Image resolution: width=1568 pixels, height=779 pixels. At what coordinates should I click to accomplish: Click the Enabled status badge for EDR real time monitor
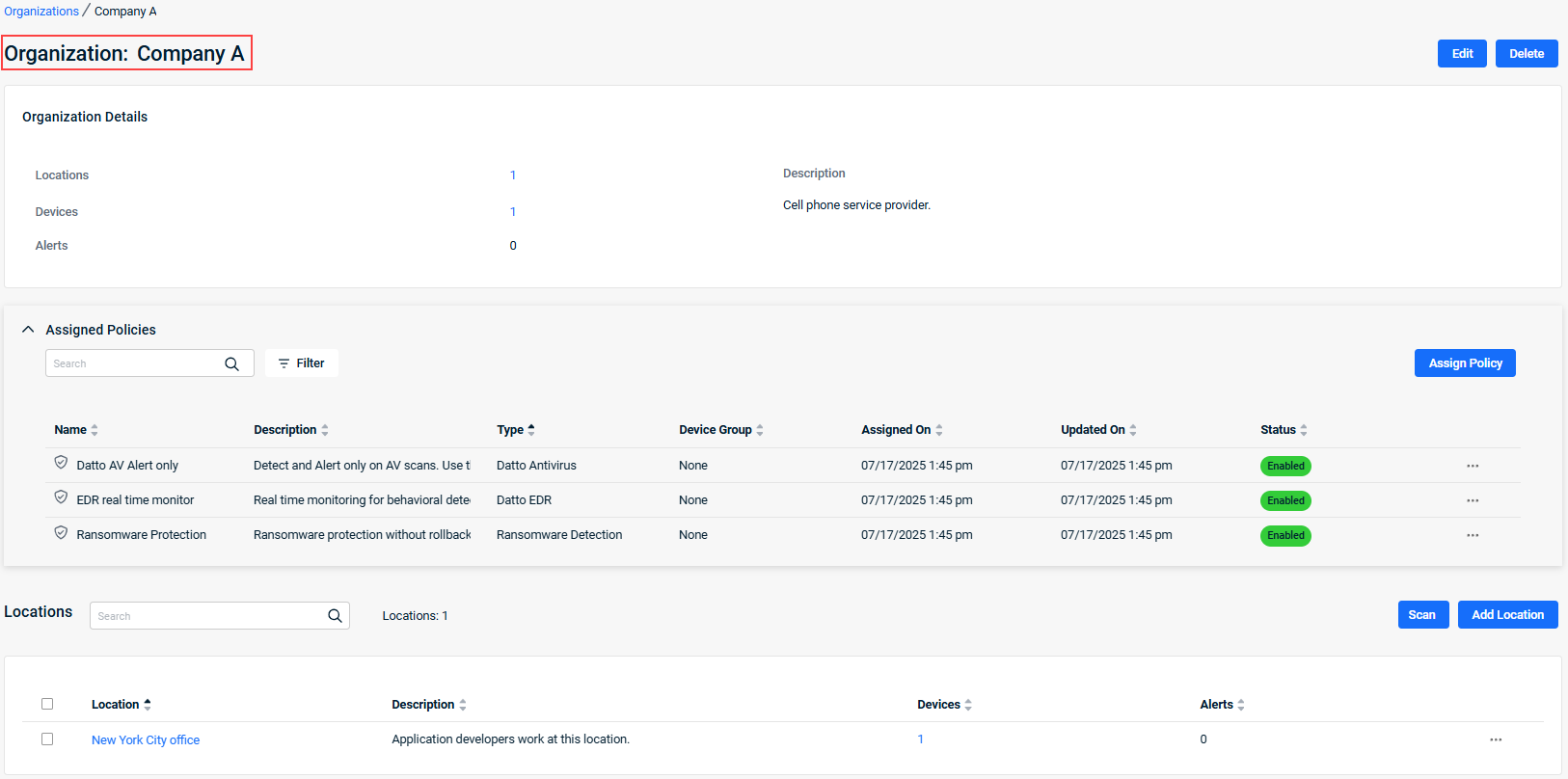pos(1285,500)
